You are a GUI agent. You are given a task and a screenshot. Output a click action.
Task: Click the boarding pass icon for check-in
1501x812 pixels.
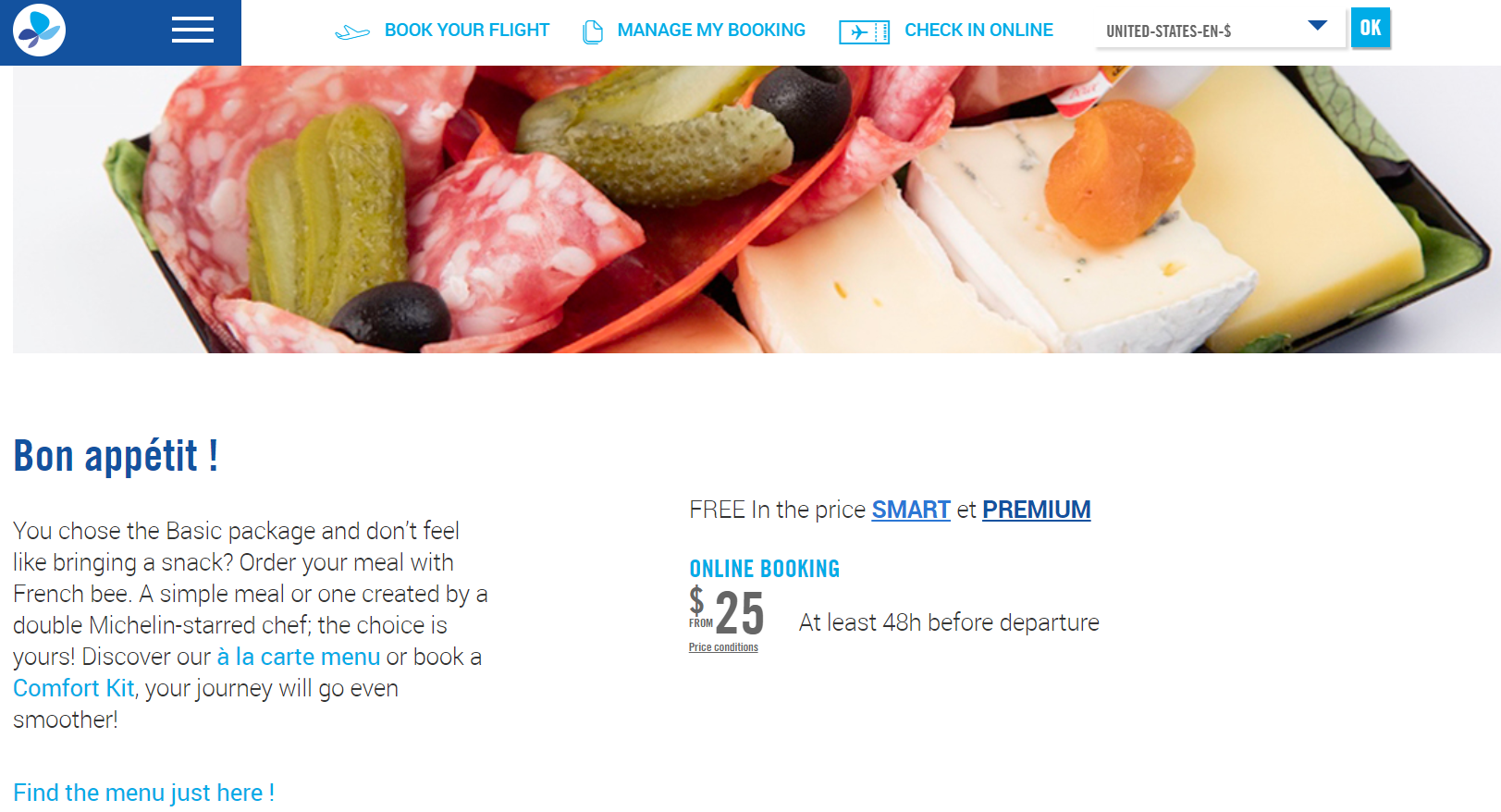pos(864,32)
